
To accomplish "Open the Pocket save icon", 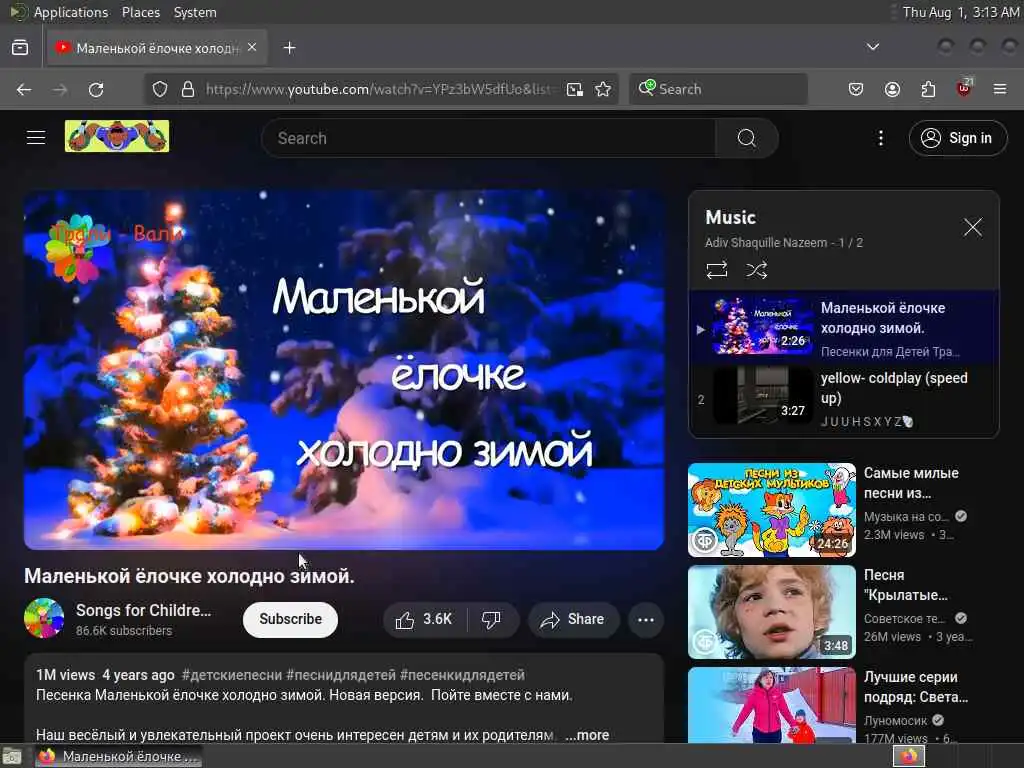I will 856,89.
